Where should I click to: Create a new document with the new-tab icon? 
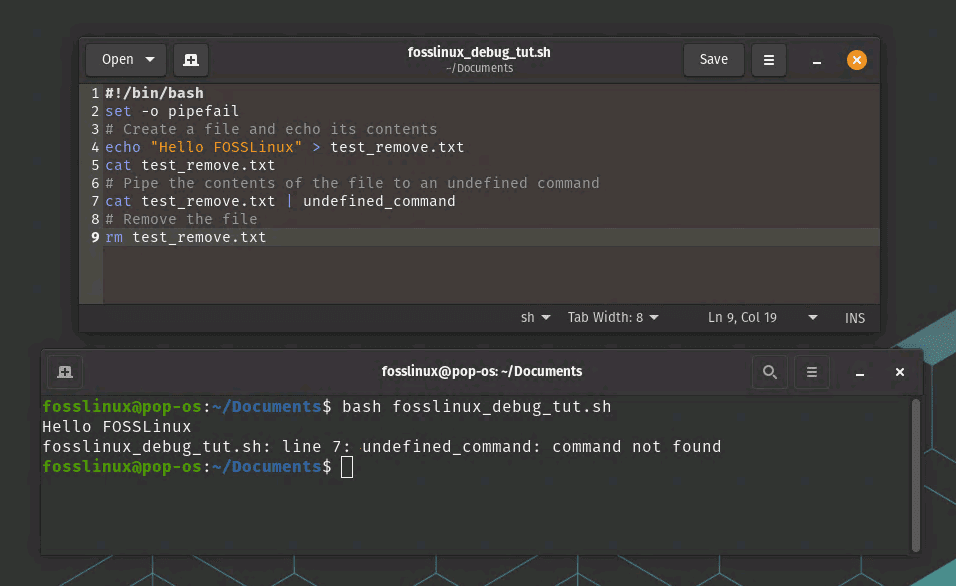point(190,59)
